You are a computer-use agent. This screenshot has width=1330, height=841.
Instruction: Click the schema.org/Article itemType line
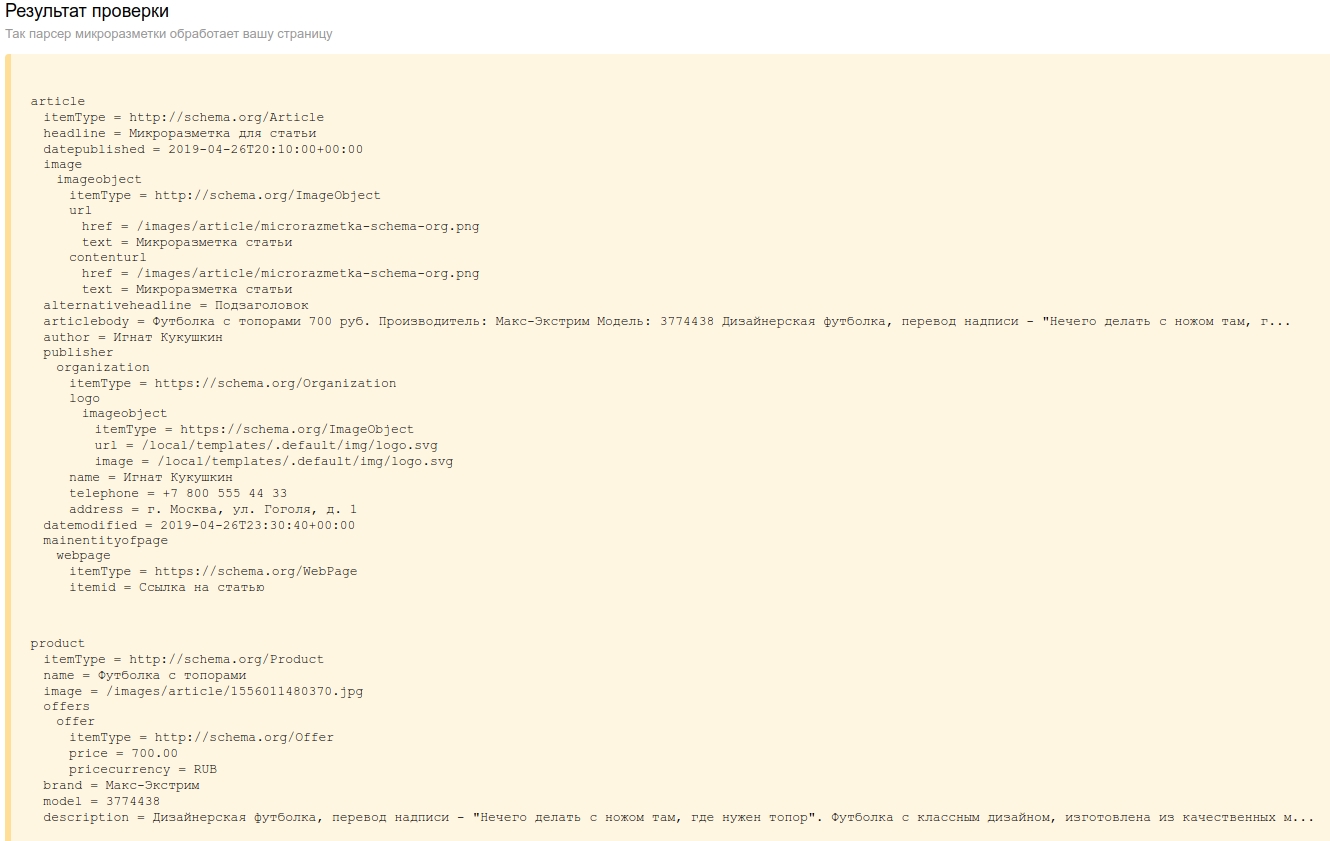(183, 117)
